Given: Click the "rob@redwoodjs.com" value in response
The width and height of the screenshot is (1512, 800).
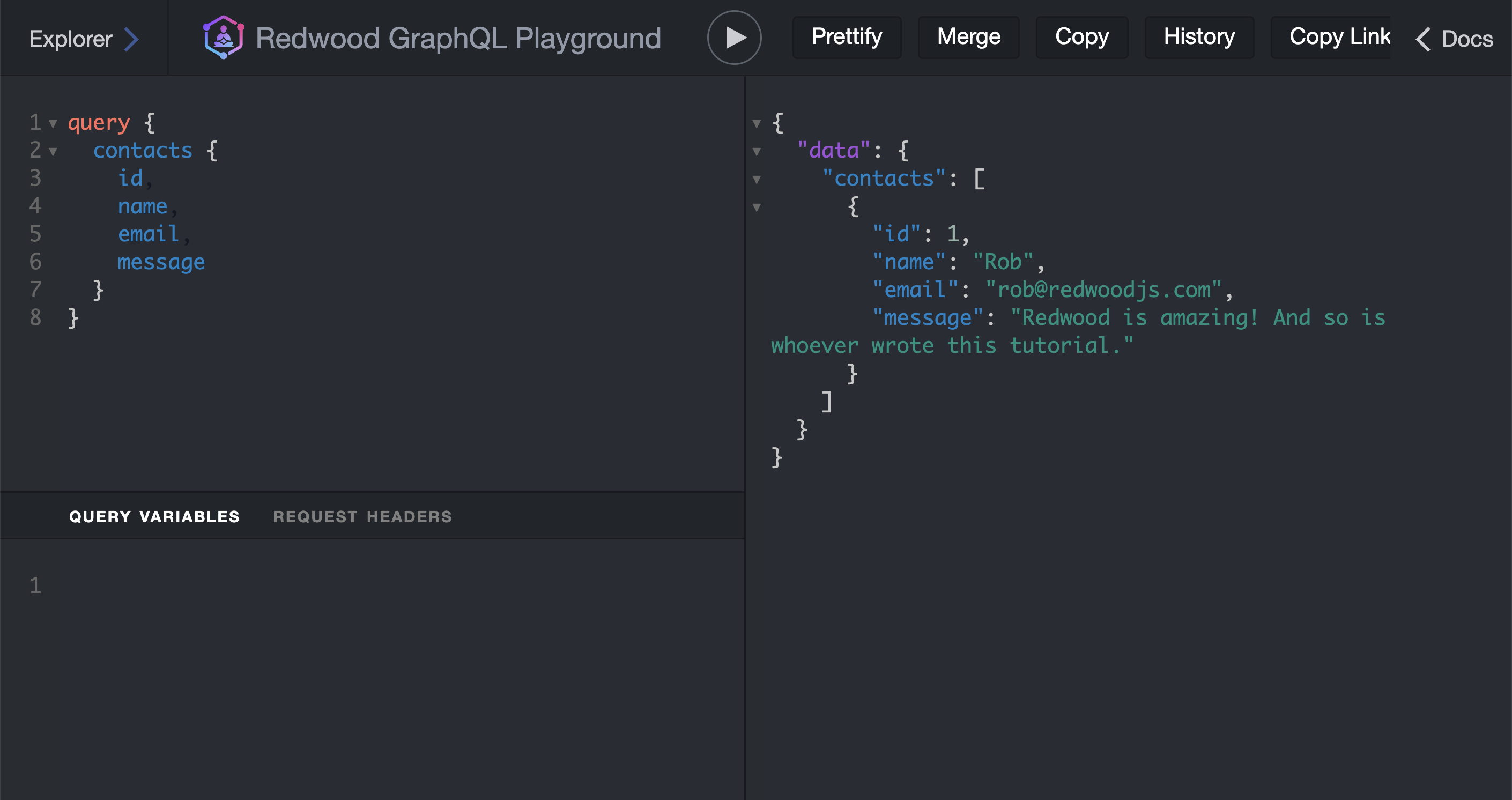Looking at the screenshot, I should coord(1103,290).
